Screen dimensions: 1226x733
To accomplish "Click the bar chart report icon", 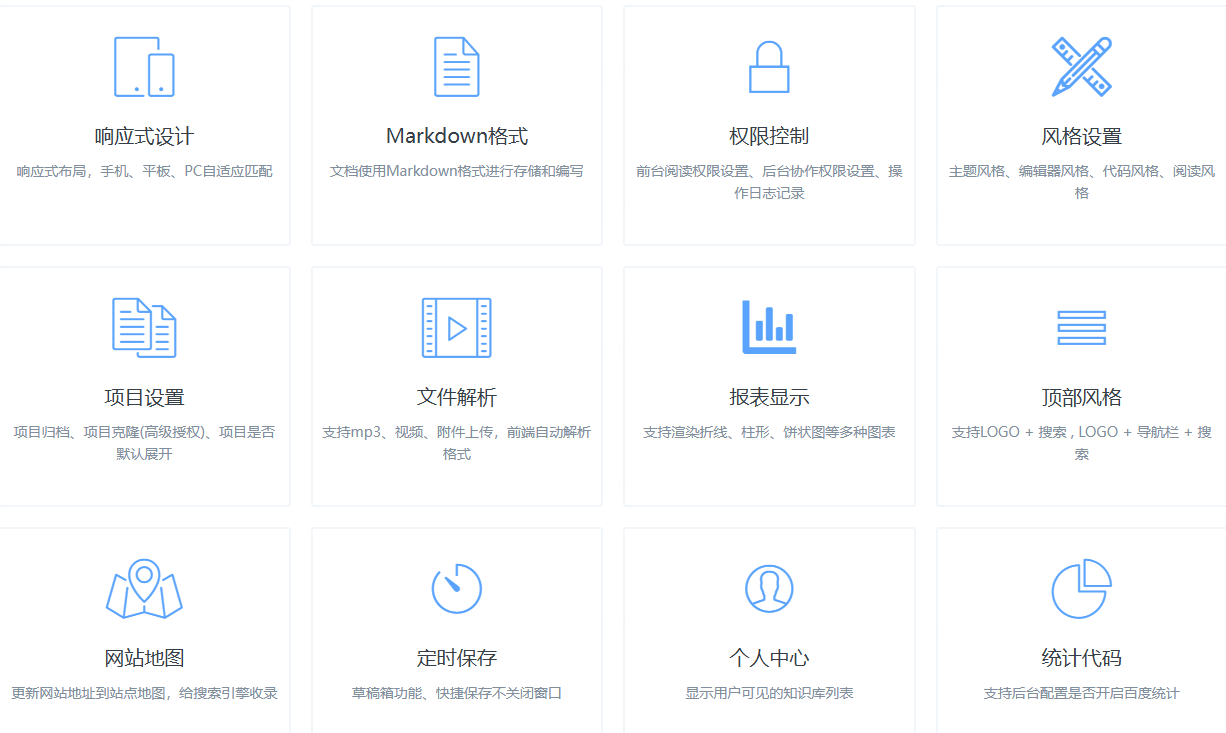I will [x=769, y=327].
